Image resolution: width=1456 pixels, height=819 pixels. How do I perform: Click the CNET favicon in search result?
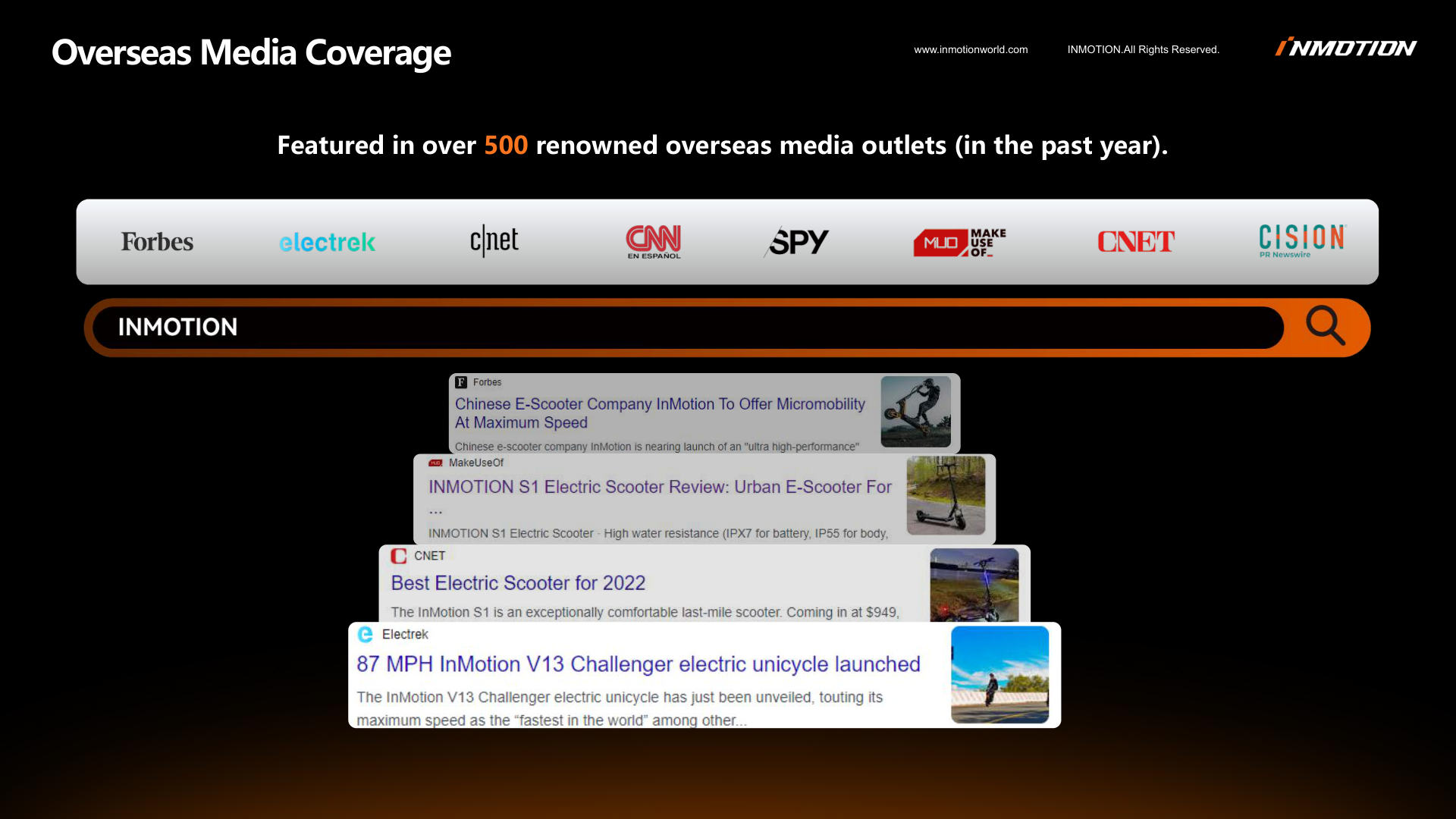point(399,556)
